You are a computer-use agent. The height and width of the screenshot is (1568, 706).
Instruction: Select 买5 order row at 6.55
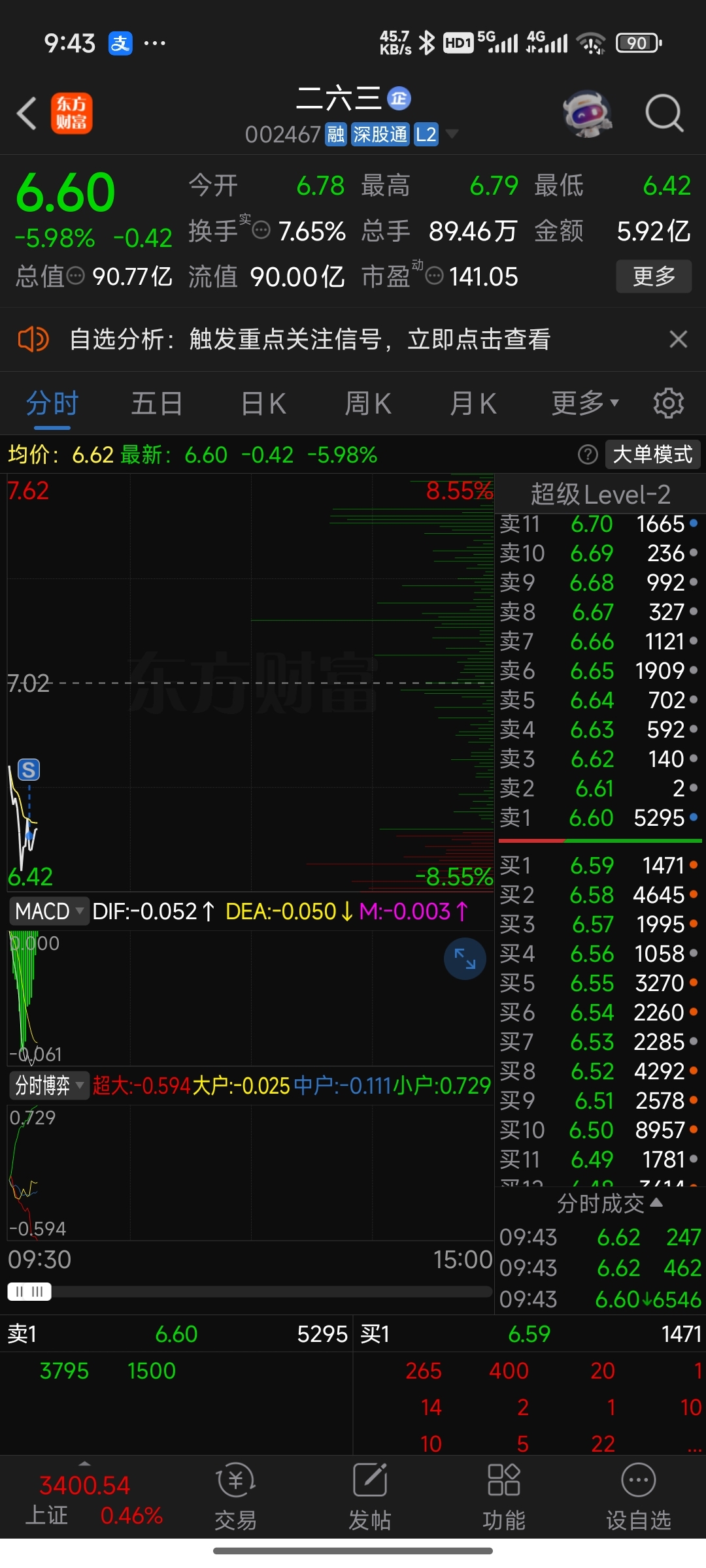[599, 983]
